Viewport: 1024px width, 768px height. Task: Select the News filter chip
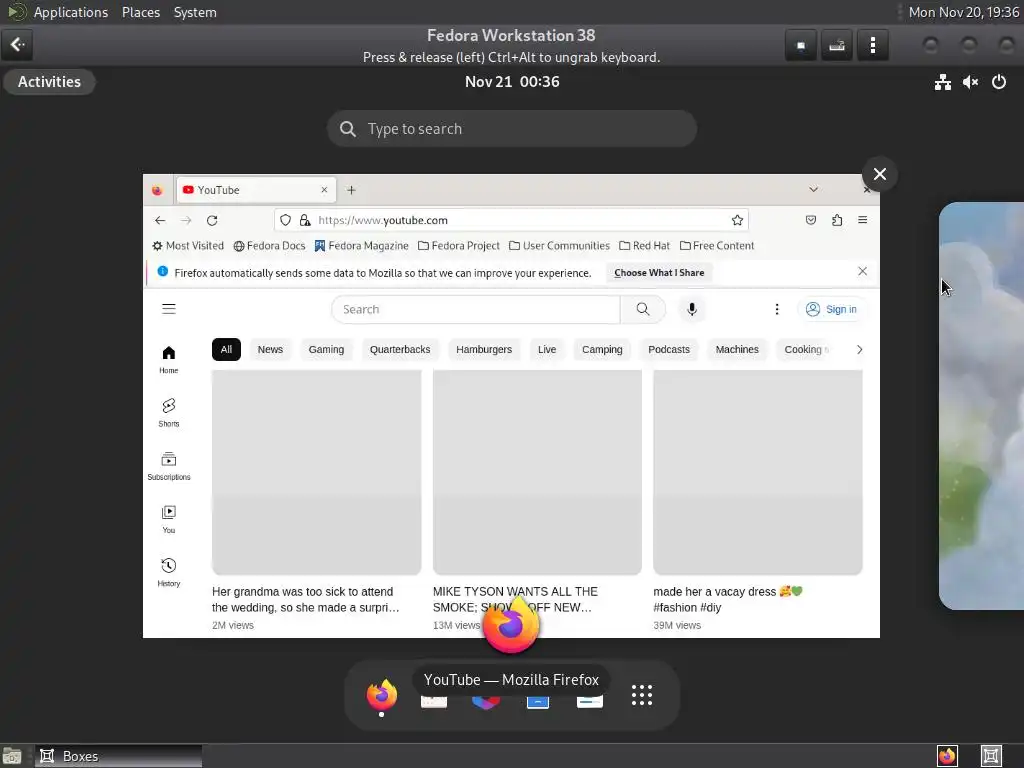pos(270,349)
